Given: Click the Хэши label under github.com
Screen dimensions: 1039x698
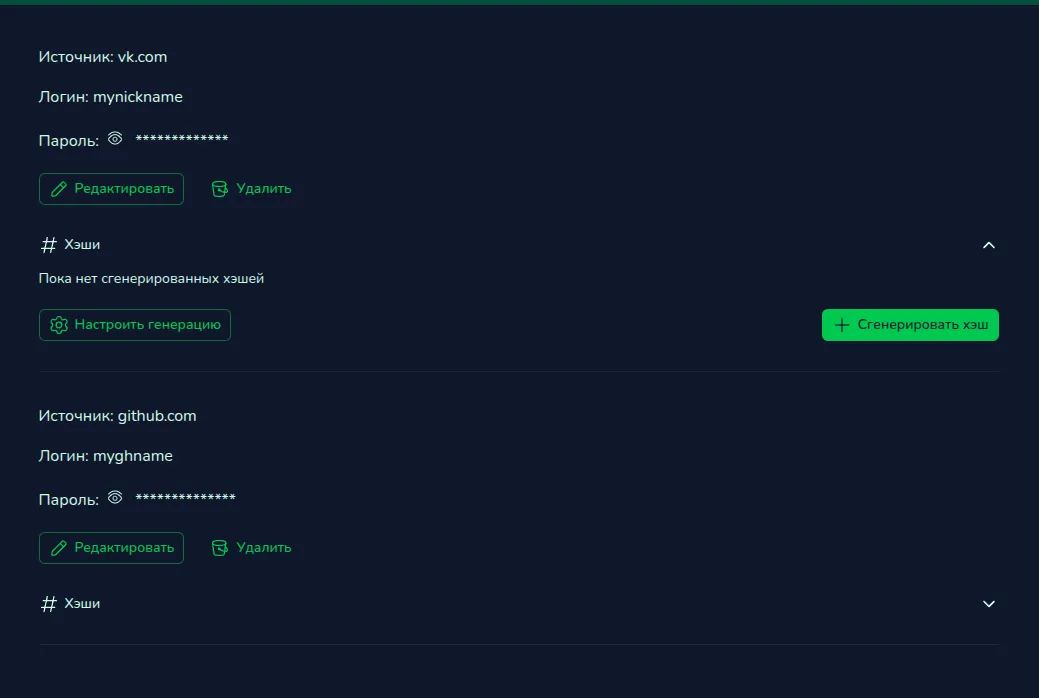Looking at the screenshot, I should [82, 604].
